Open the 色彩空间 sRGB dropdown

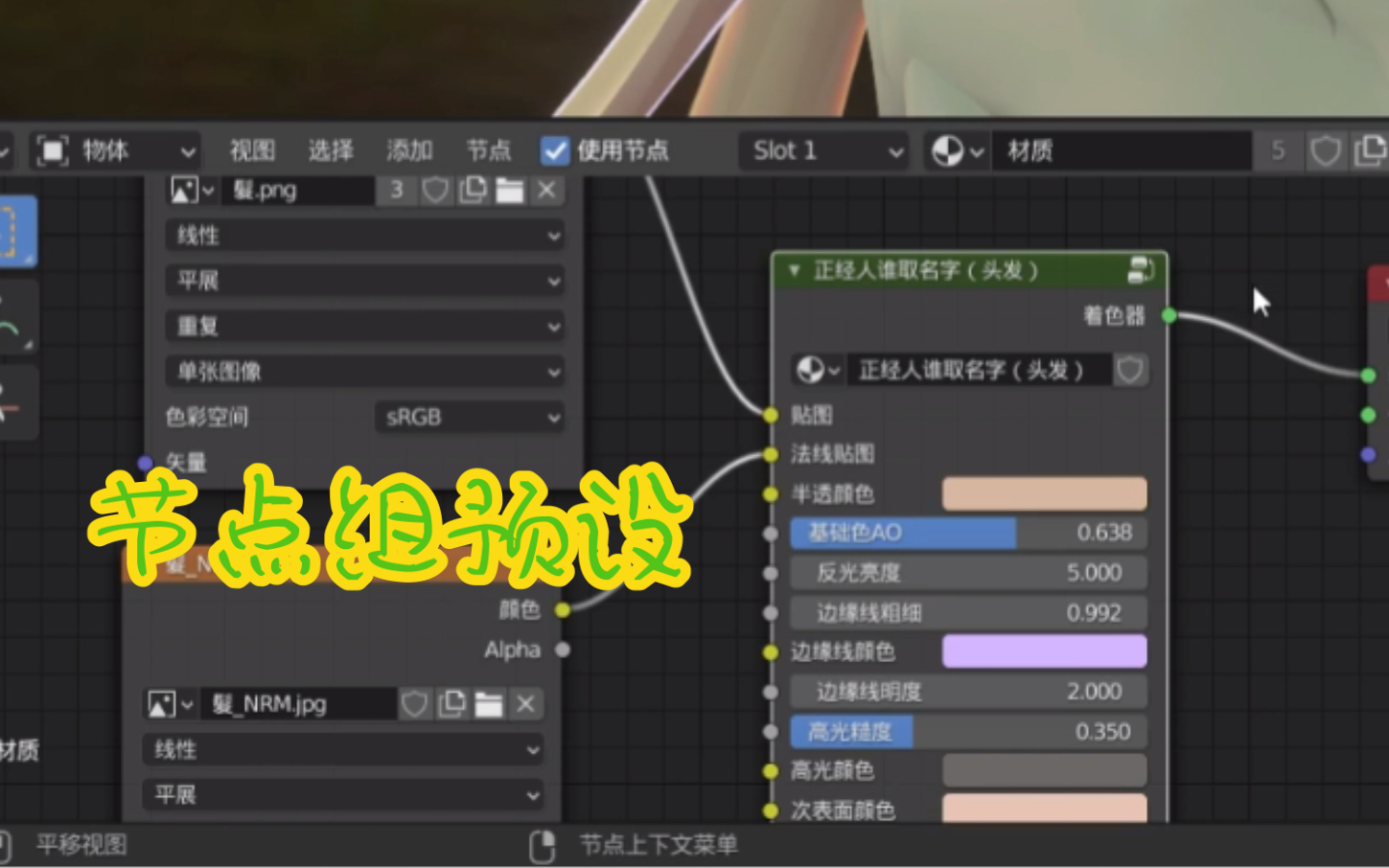pyautogui.click(x=469, y=417)
